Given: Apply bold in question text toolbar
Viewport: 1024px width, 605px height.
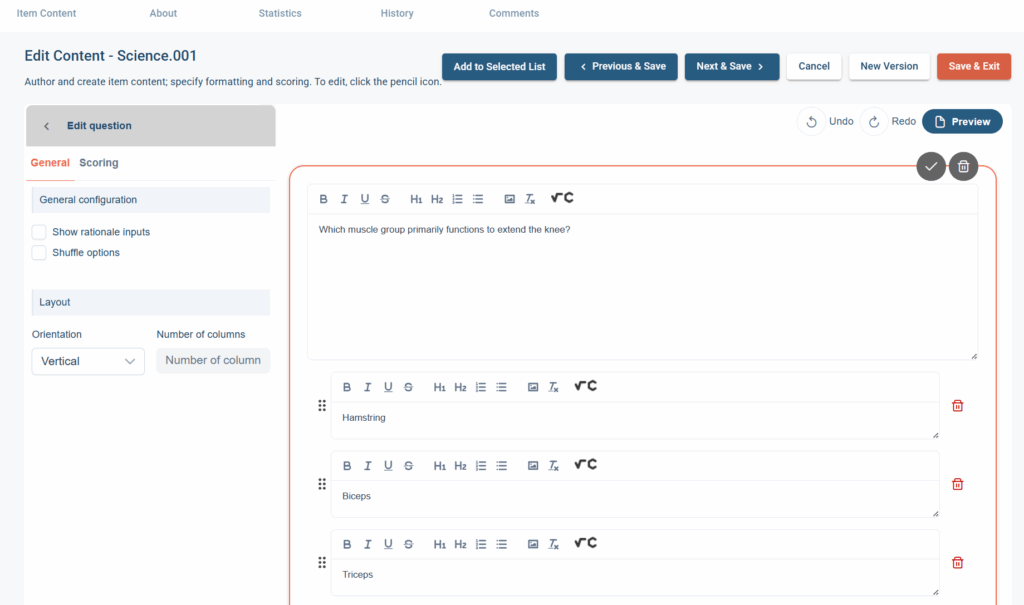Looking at the screenshot, I should [323, 199].
